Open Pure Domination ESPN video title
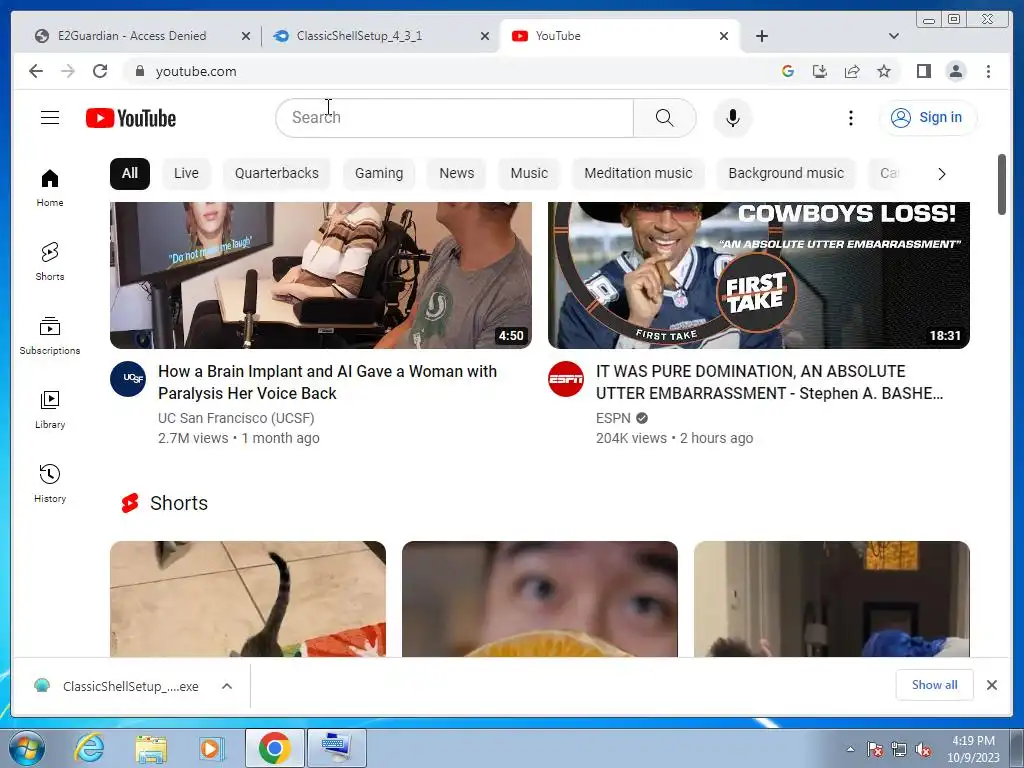This screenshot has width=1024, height=768. click(769, 383)
